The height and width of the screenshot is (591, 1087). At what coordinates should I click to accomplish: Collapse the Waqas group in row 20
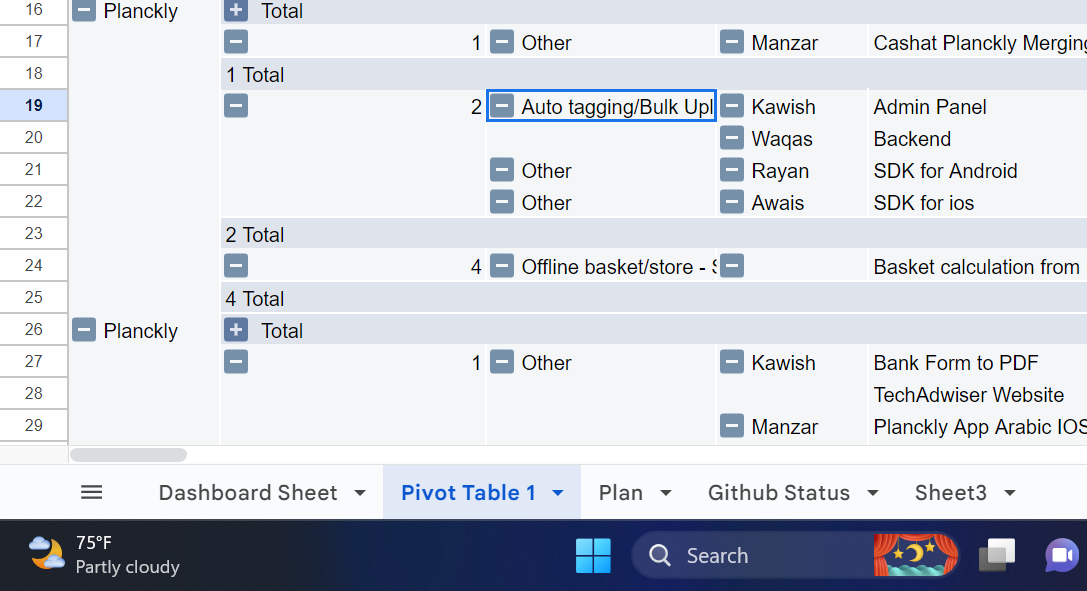[731, 138]
